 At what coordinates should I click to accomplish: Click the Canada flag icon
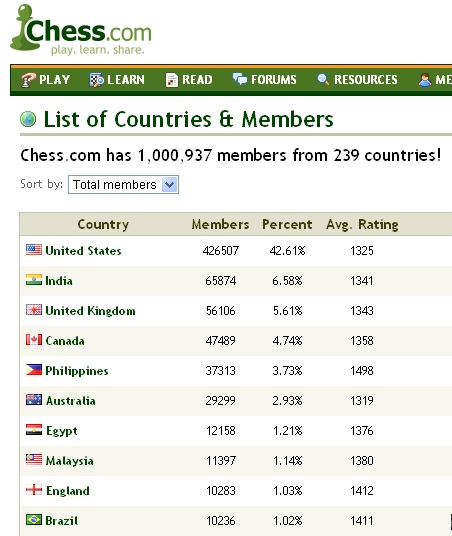[x=34, y=340]
